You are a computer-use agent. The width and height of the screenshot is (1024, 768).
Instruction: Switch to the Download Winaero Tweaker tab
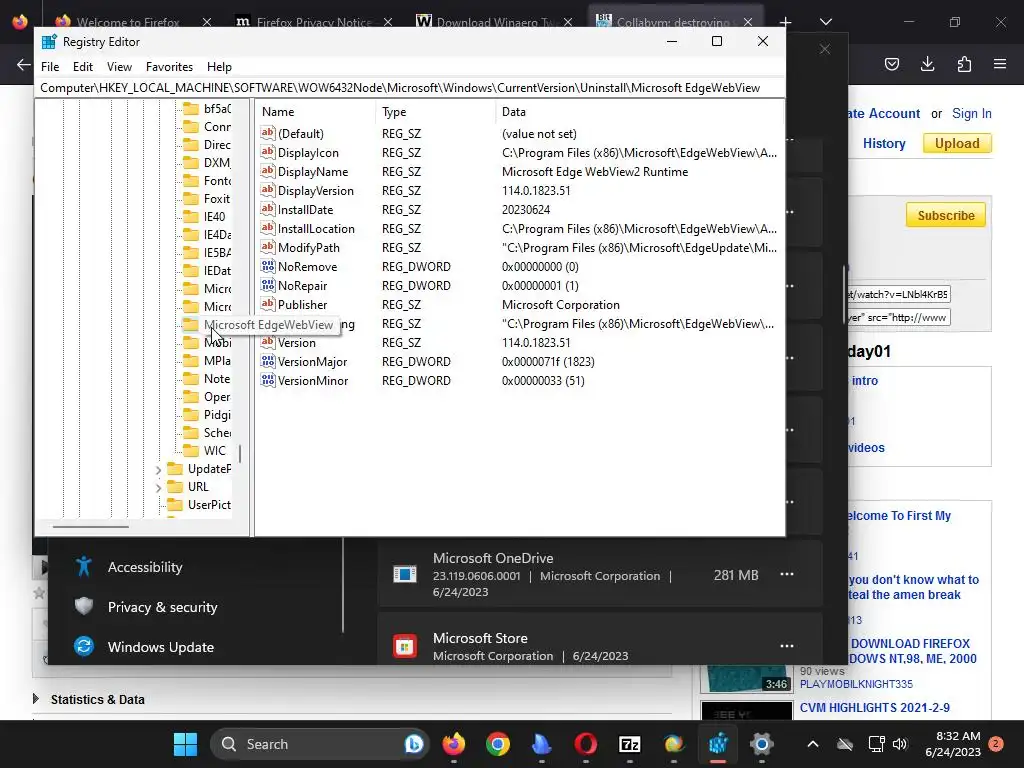494,22
